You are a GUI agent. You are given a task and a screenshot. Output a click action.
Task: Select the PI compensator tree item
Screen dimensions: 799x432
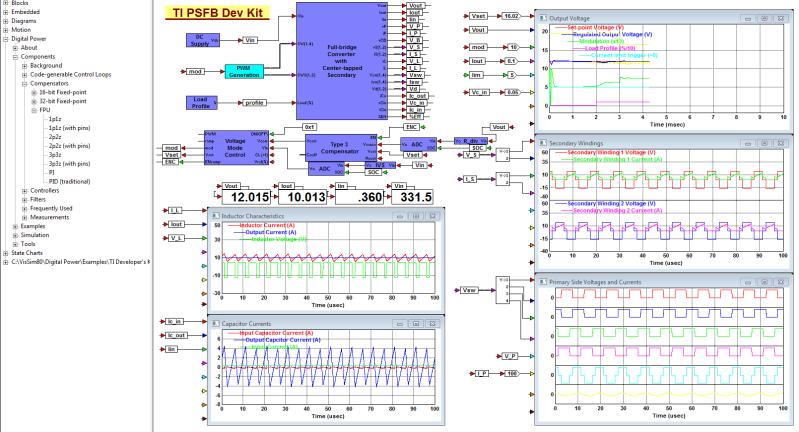coord(51,173)
